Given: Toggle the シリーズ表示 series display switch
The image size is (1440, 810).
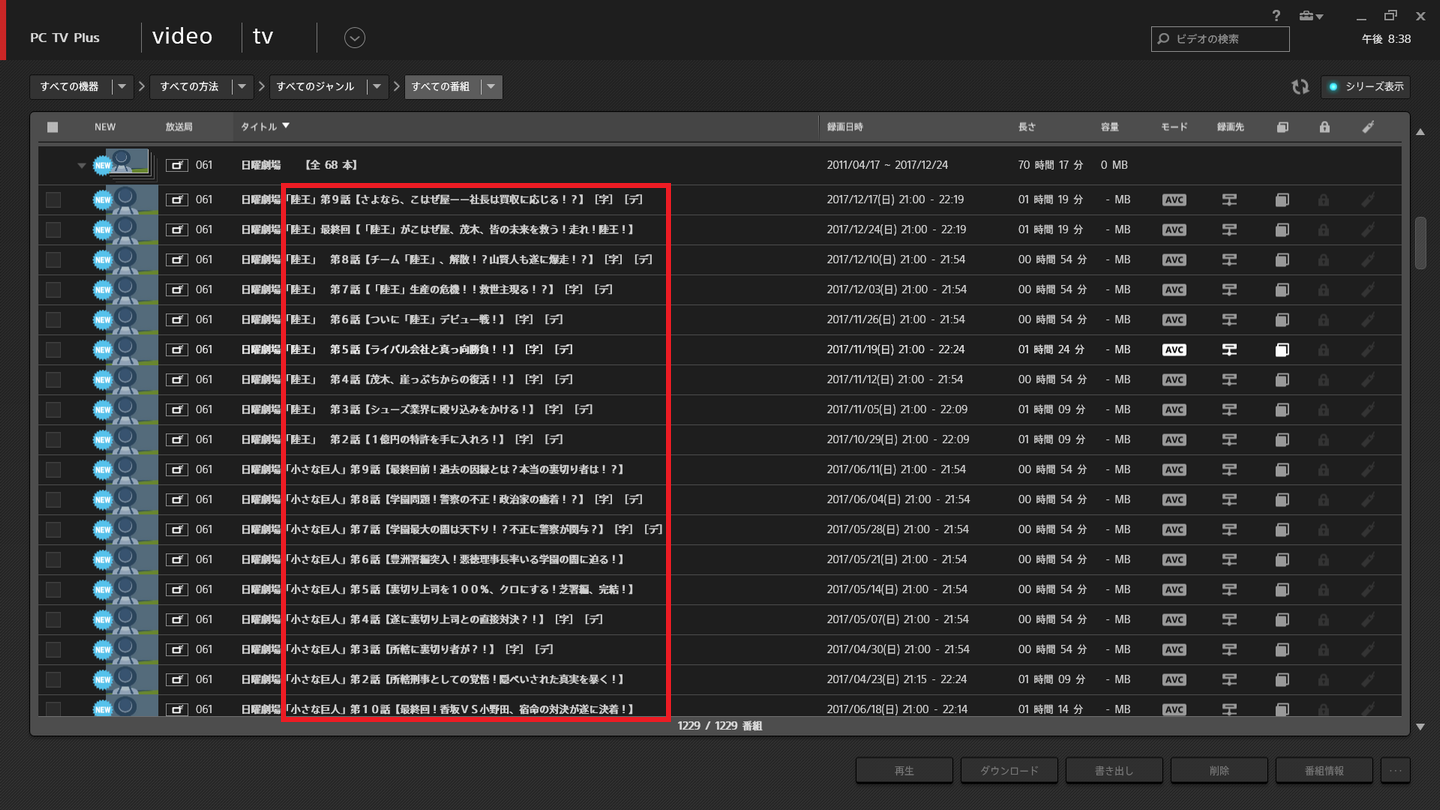Looking at the screenshot, I should point(1366,87).
